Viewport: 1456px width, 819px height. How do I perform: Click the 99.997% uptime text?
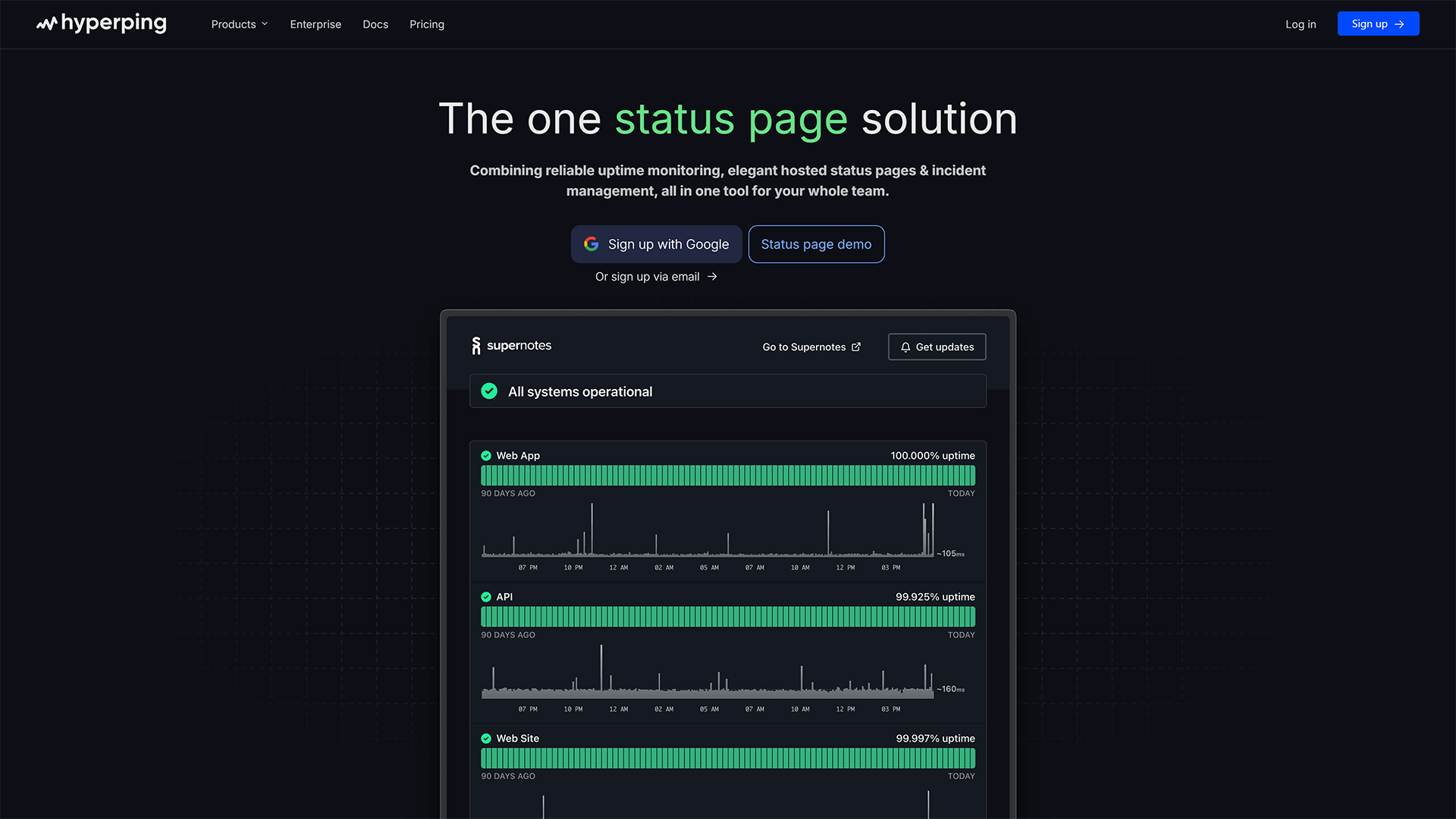pos(935,739)
